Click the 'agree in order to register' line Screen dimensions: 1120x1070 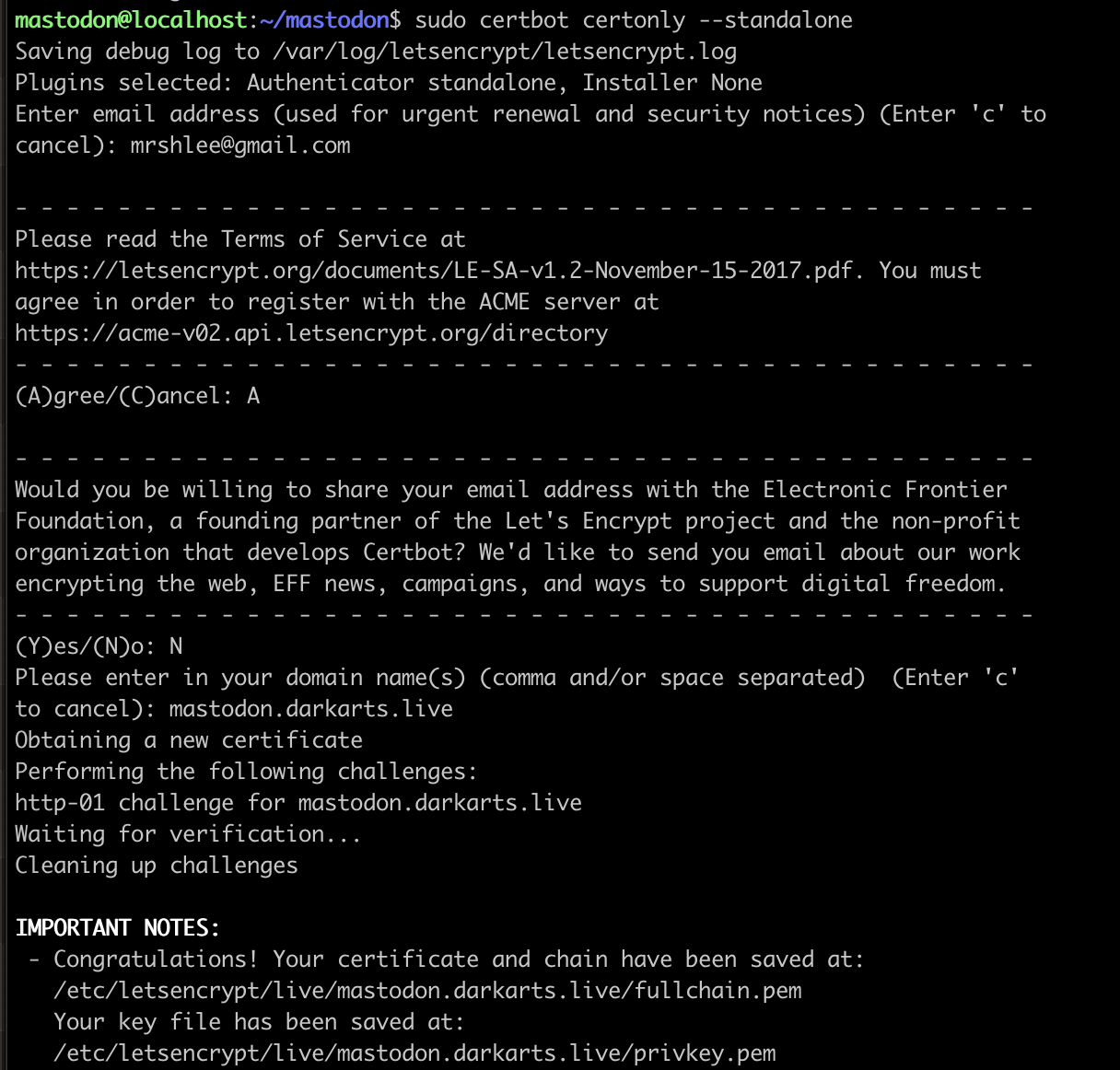337,302
